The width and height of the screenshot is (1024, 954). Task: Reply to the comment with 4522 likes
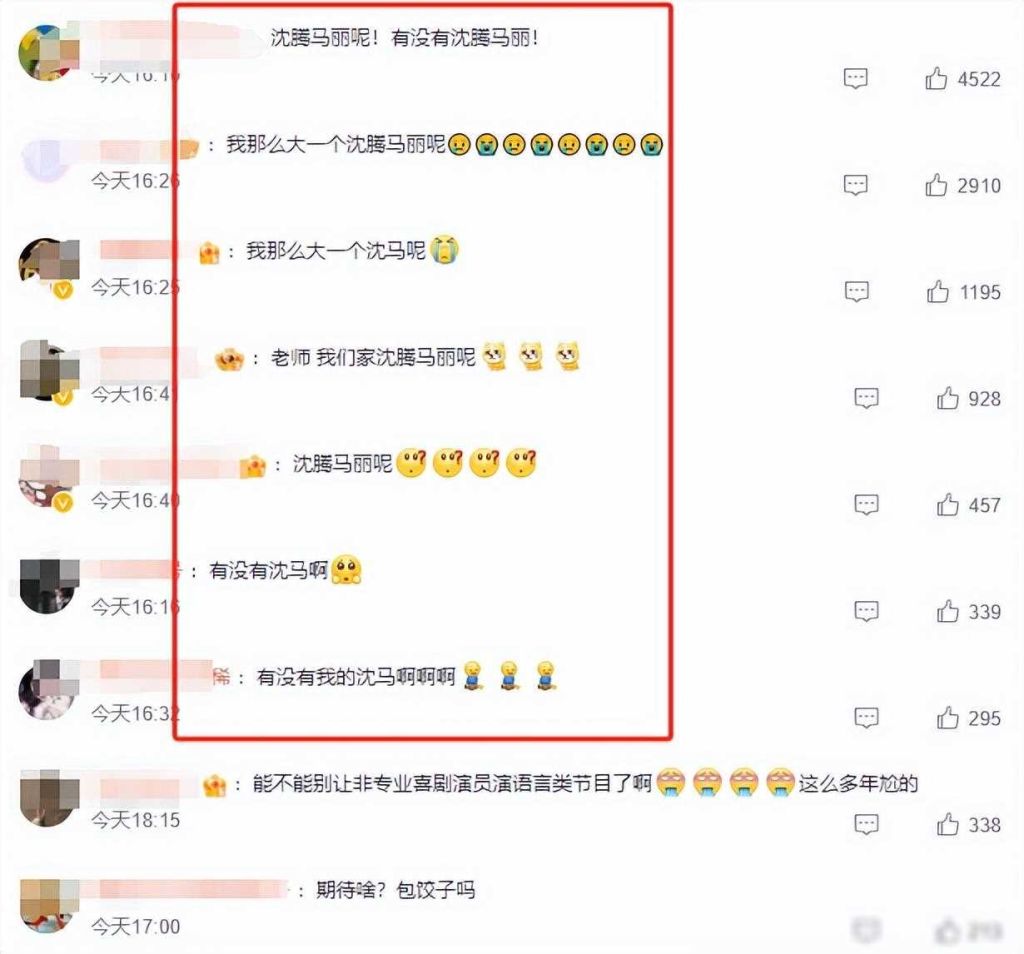click(856, 78)
